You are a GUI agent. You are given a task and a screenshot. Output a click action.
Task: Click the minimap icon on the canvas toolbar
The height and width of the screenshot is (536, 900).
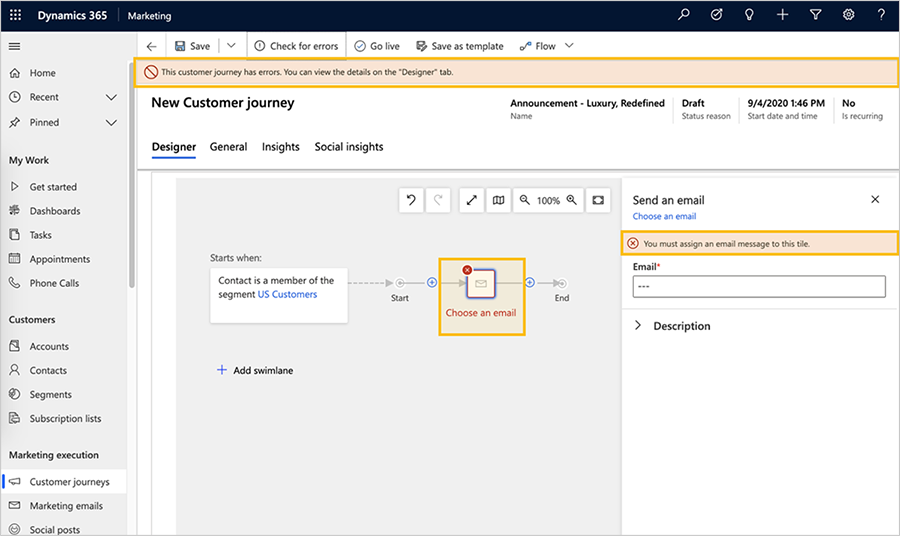[498, 200]
